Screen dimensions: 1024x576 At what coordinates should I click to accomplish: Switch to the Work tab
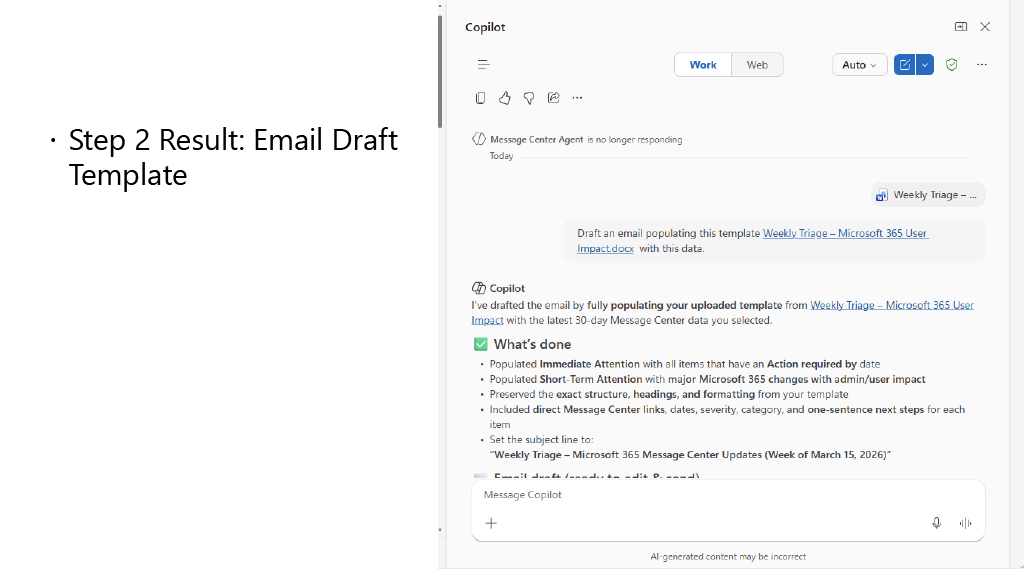(703, 65)
